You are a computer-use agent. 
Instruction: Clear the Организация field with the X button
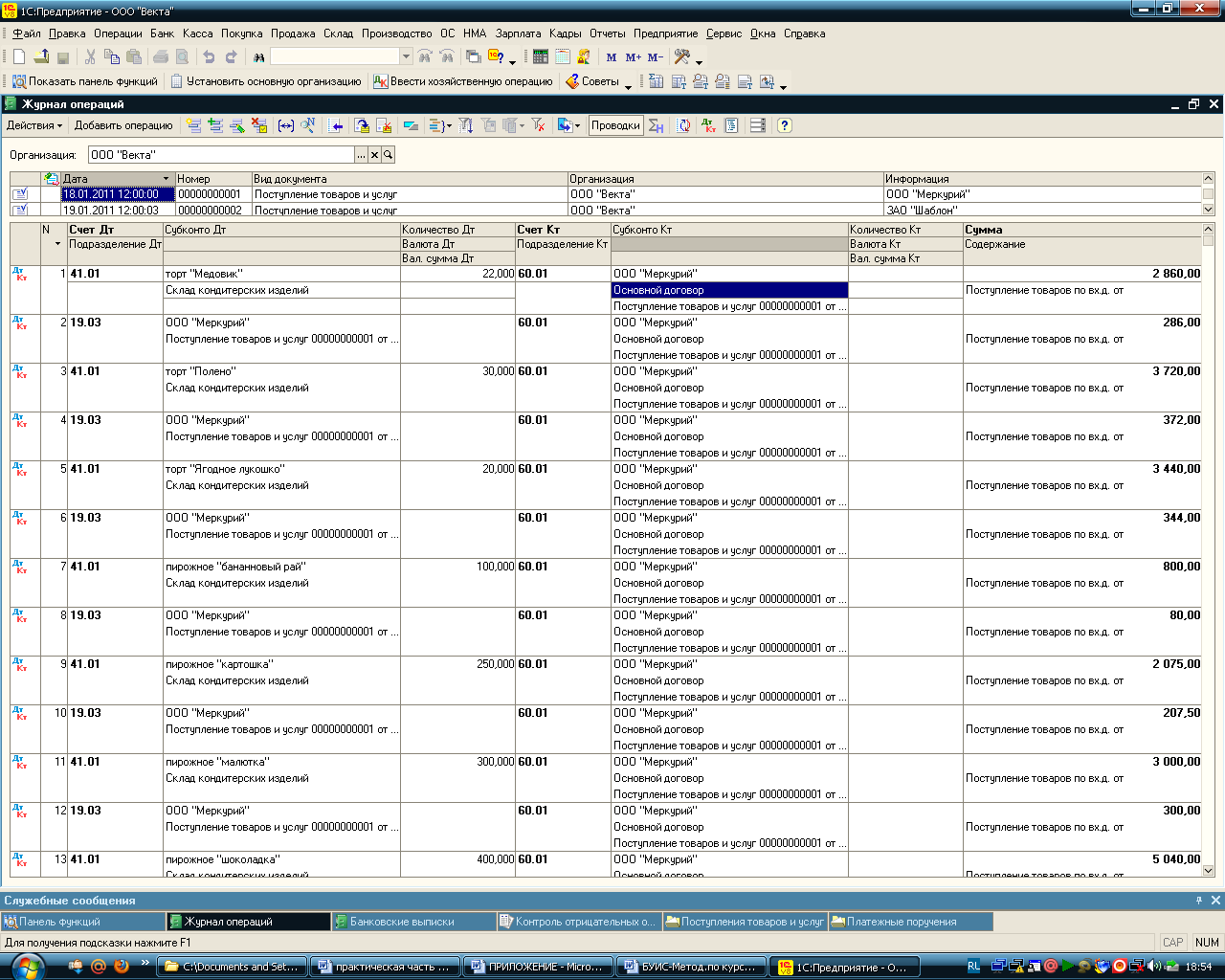click(x=374, y=154)
